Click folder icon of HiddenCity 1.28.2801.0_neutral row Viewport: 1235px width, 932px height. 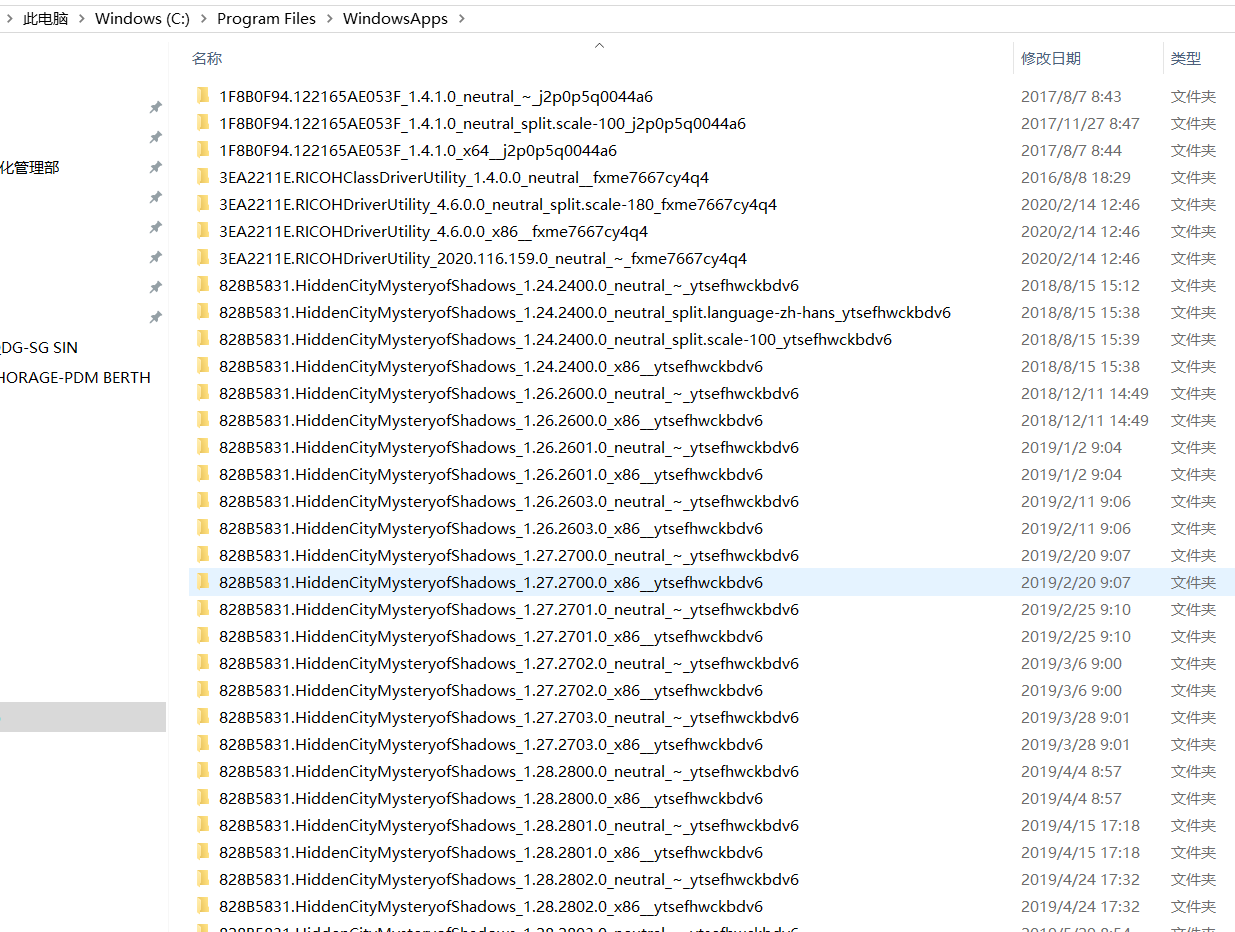[x=203, y=826]
